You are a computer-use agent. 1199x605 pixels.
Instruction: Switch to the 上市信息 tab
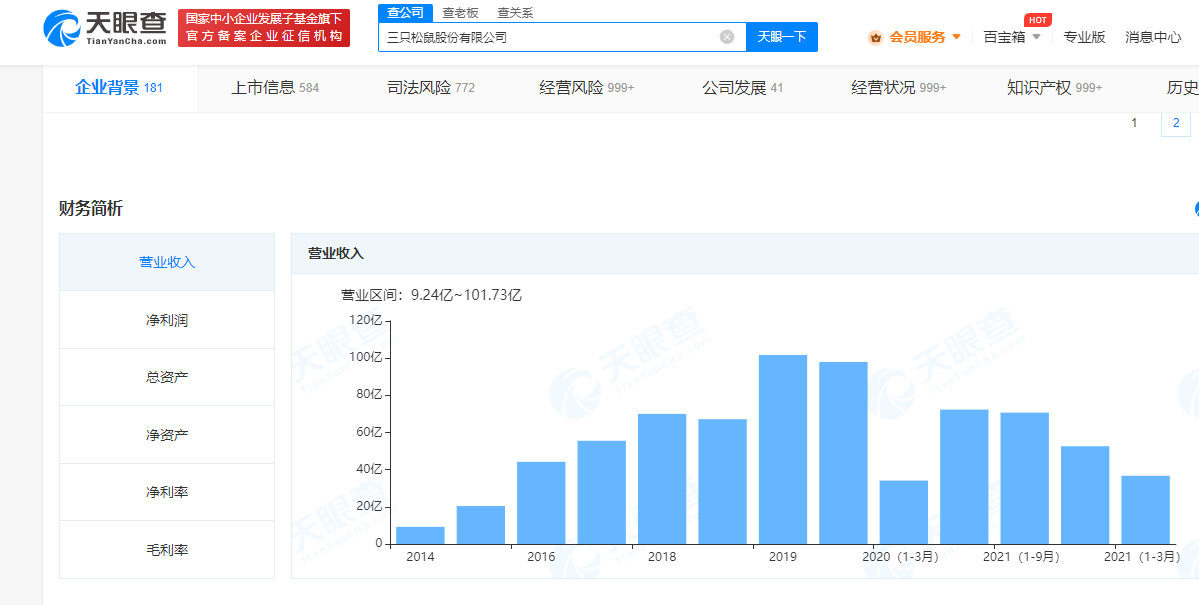tap(275, 88)
